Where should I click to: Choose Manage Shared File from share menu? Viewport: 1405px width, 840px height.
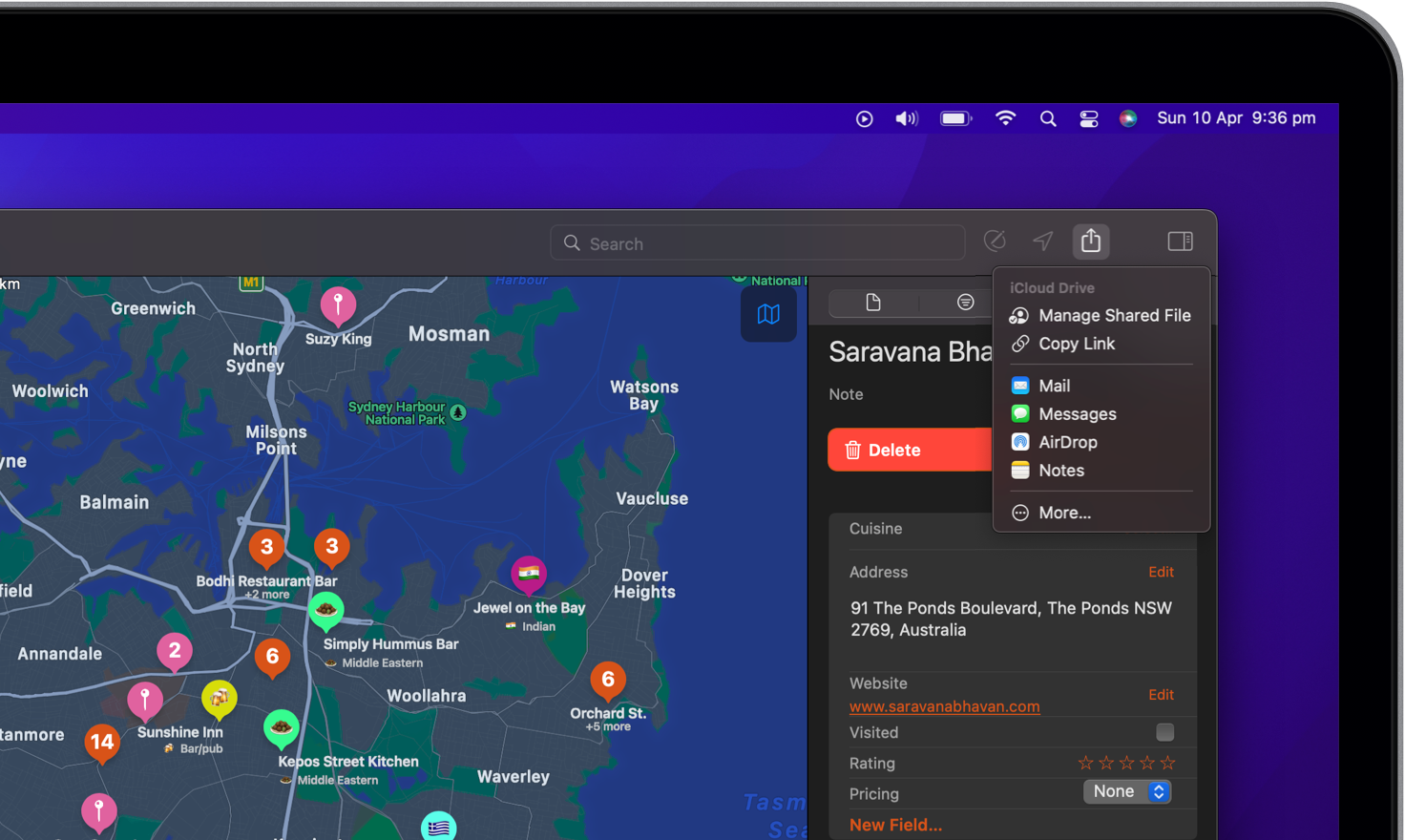[1101, 315]
